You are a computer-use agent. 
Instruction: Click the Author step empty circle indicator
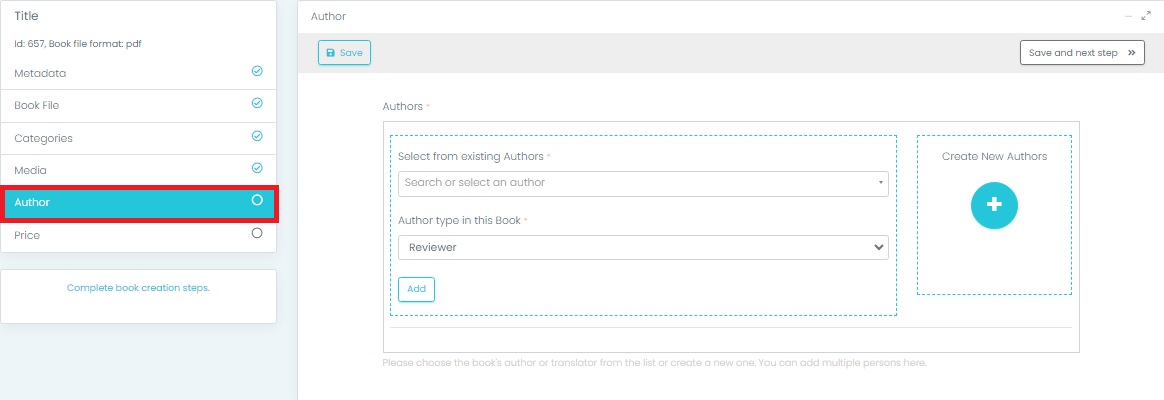pos(257,201)
